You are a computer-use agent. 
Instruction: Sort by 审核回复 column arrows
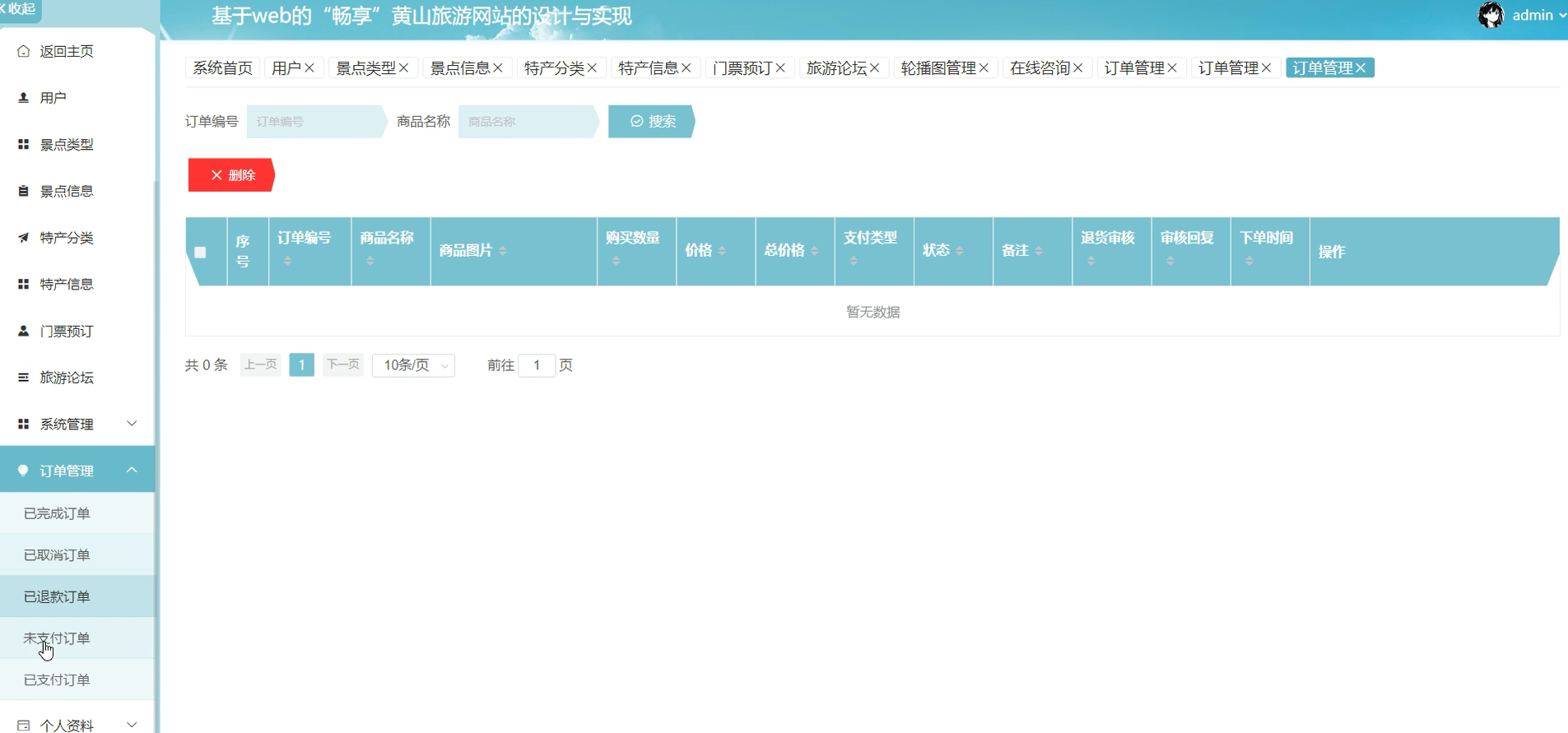coord(1170,261)
